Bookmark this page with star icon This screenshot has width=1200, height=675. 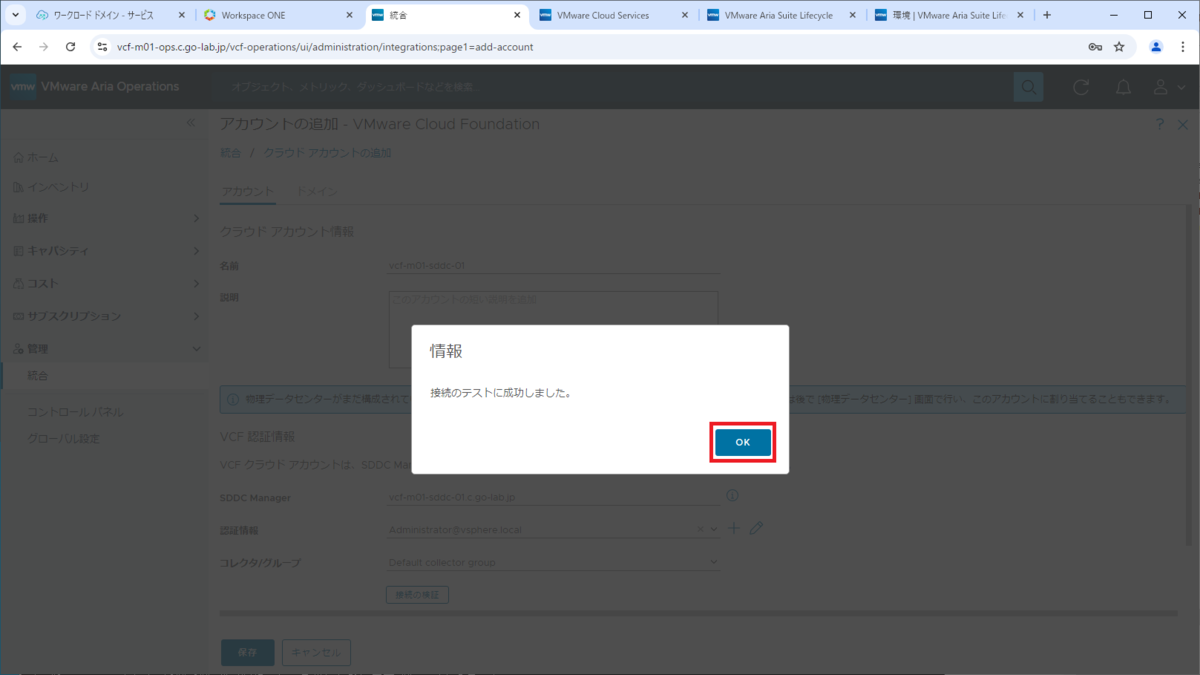pos(1119,46)
